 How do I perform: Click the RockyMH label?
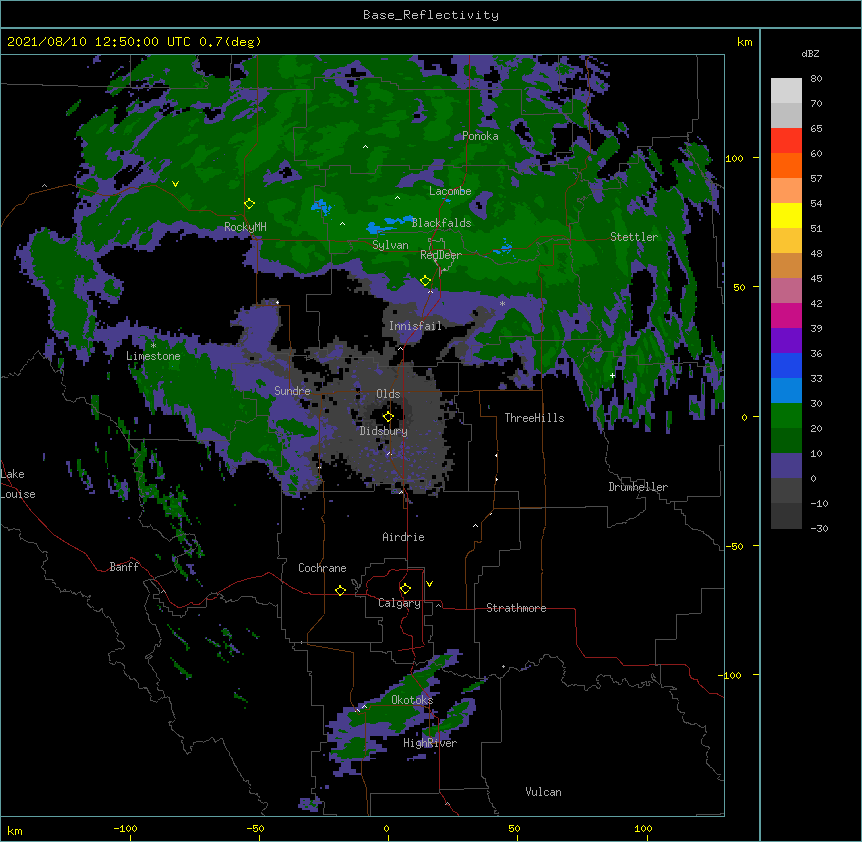click(245, 227)
